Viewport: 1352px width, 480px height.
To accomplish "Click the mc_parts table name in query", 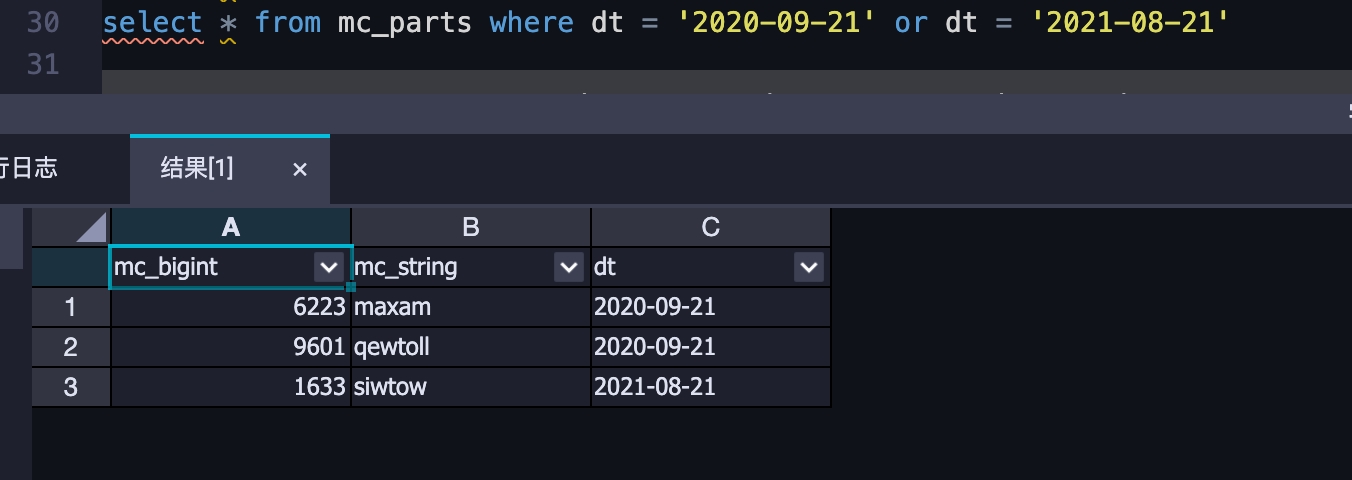I will (405, 22).
